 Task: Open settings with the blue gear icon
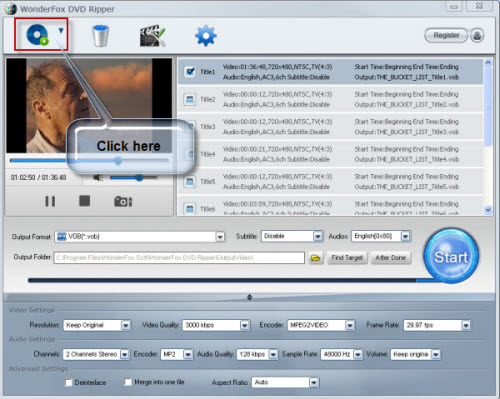(x=206, y=35)
